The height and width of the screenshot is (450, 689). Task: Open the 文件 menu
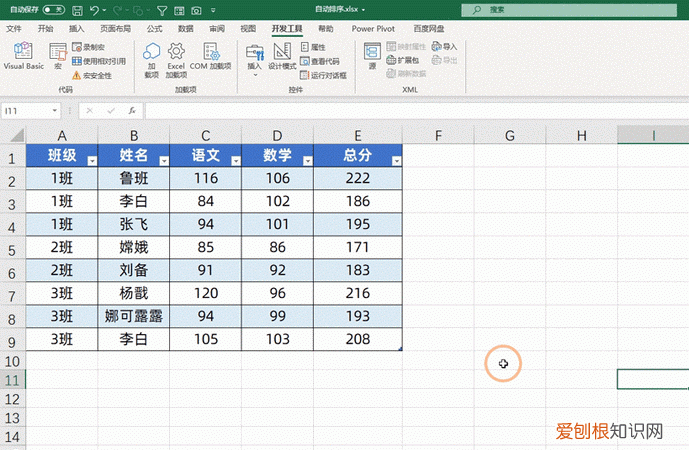pos(14,29)
